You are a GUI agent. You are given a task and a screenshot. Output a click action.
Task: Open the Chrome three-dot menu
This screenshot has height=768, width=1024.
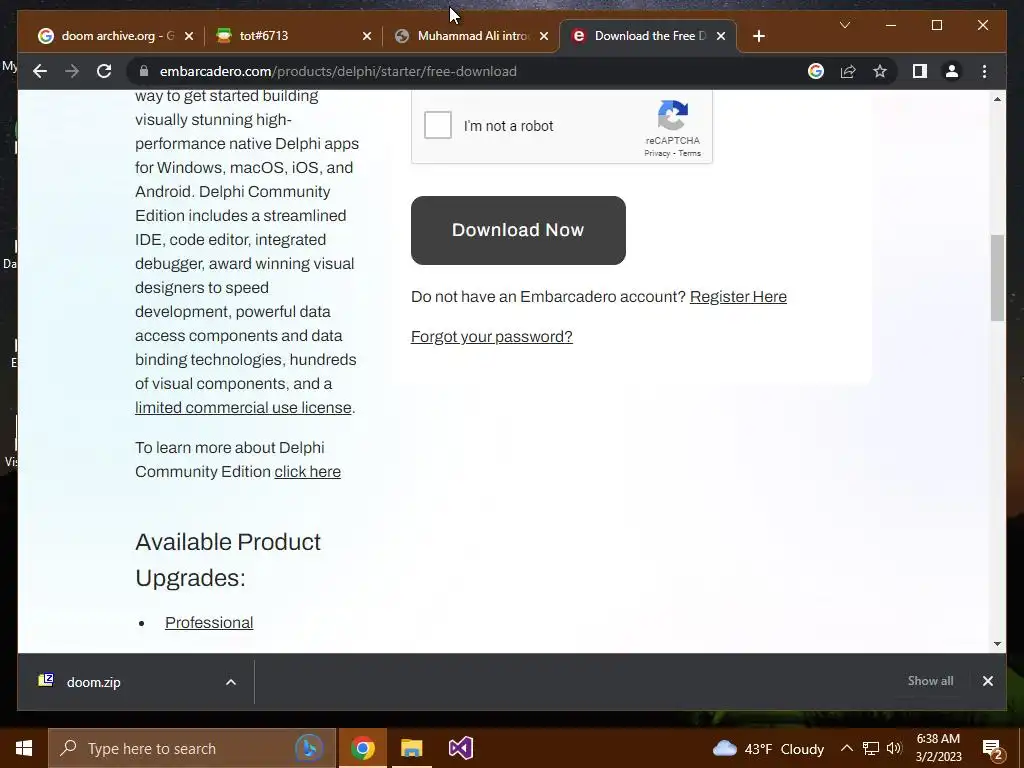click(984, 71)
